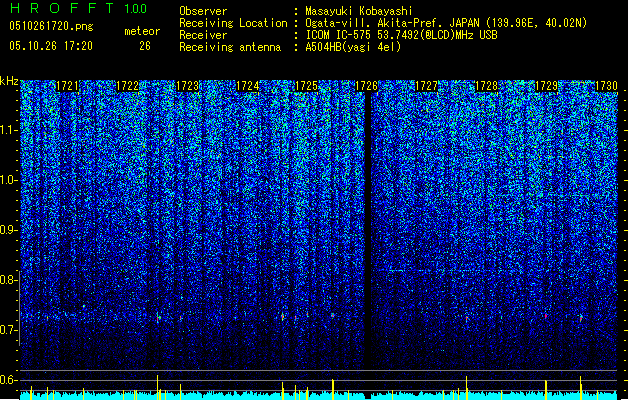Click the 1726 time marker

tap(366, 86)
